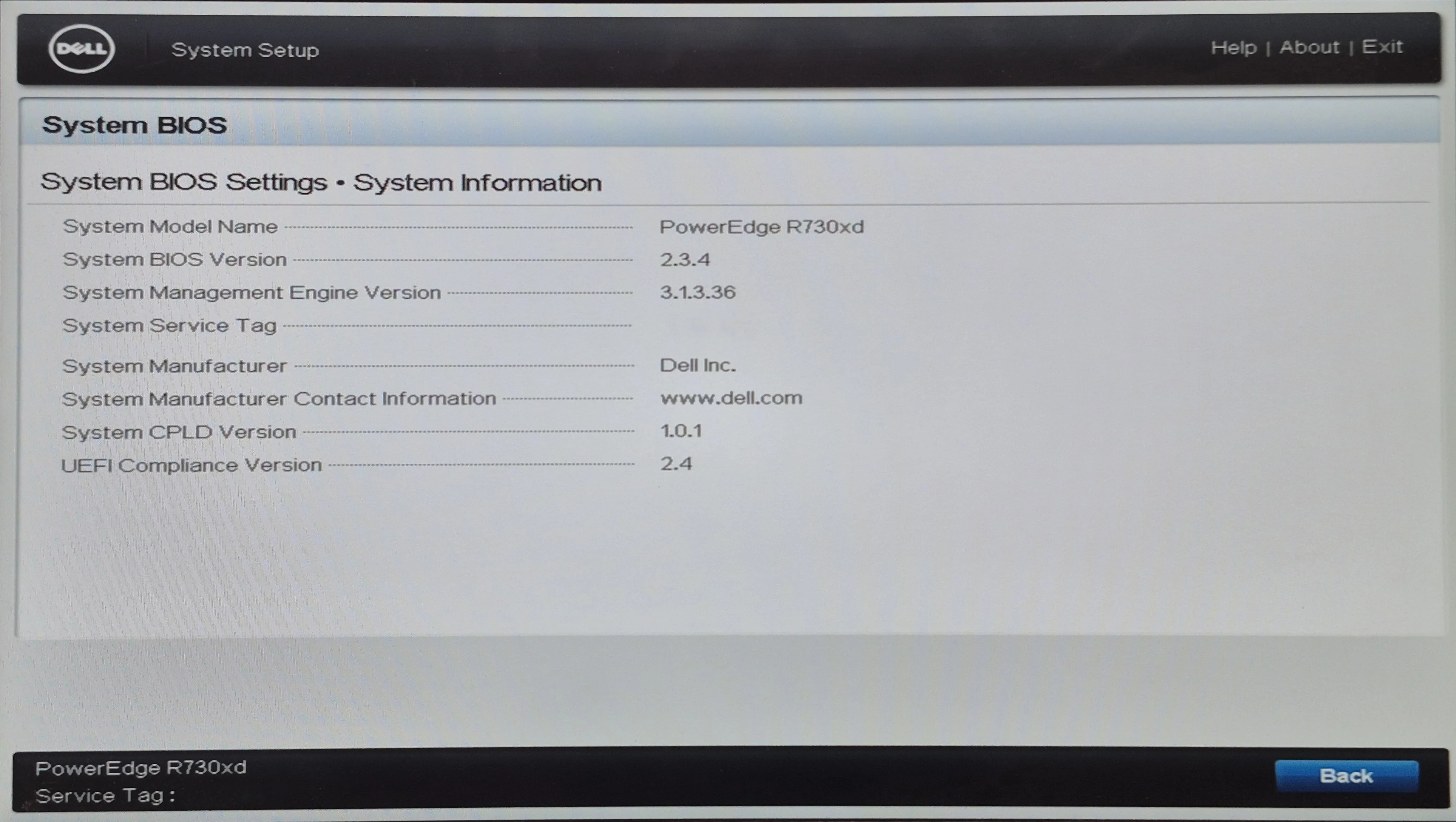Image resolution: width=1456 pixels, height=822 pixels.
Task: Click the Dell logo icon
Action: pos(82,49)
